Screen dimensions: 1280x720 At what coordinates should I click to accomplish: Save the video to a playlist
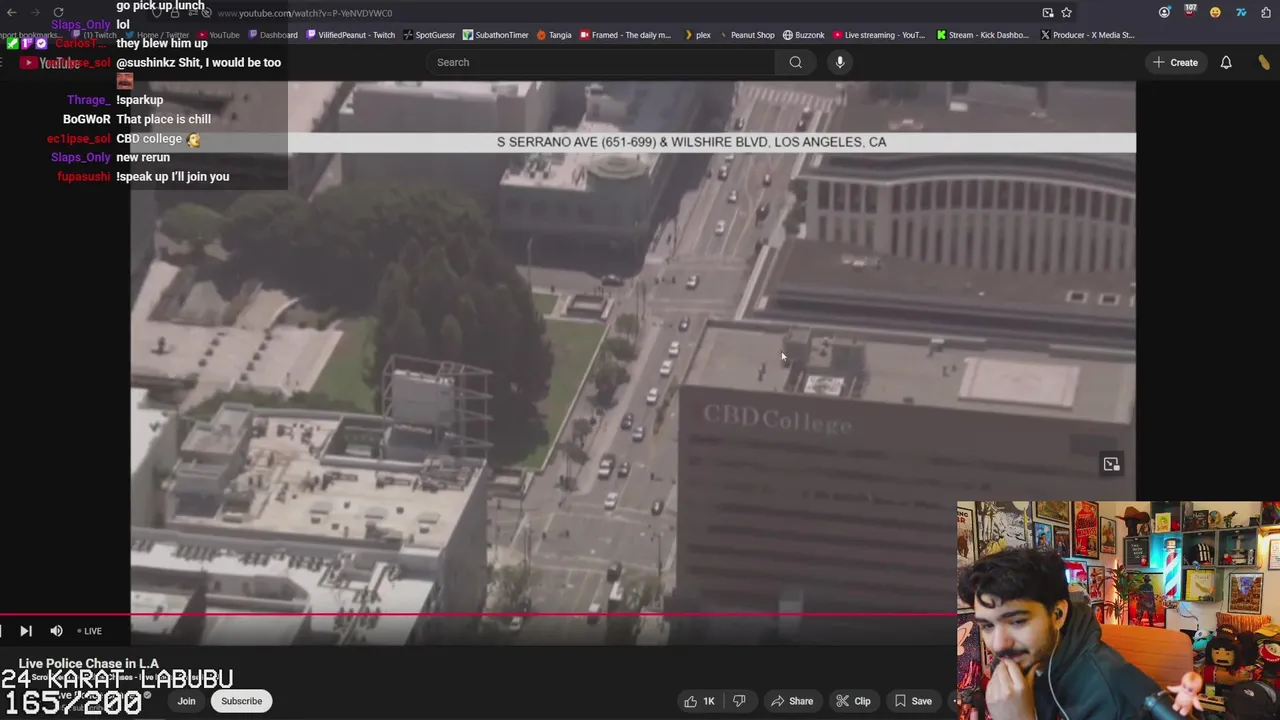coord(912,701)
